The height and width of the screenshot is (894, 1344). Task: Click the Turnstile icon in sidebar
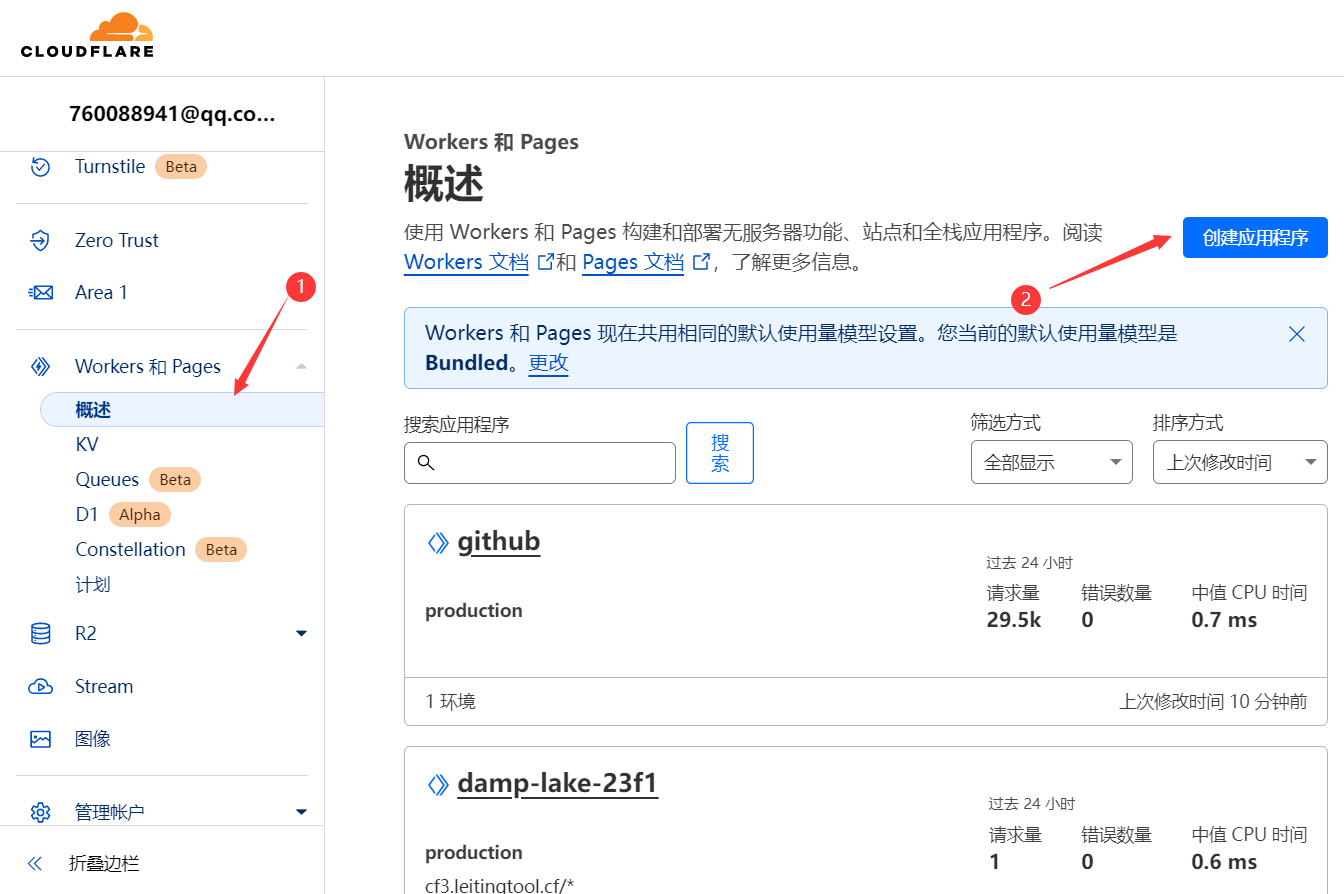pos(40,166)
